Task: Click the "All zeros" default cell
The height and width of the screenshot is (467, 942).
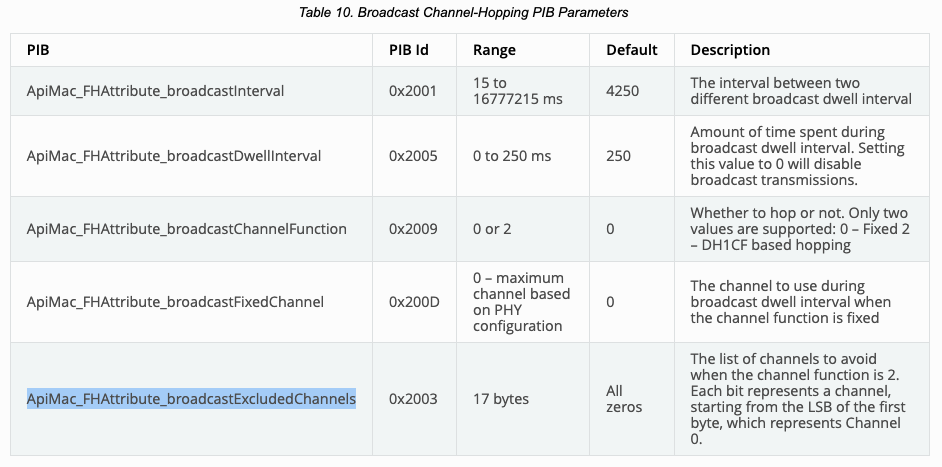Action: point(624,399)
